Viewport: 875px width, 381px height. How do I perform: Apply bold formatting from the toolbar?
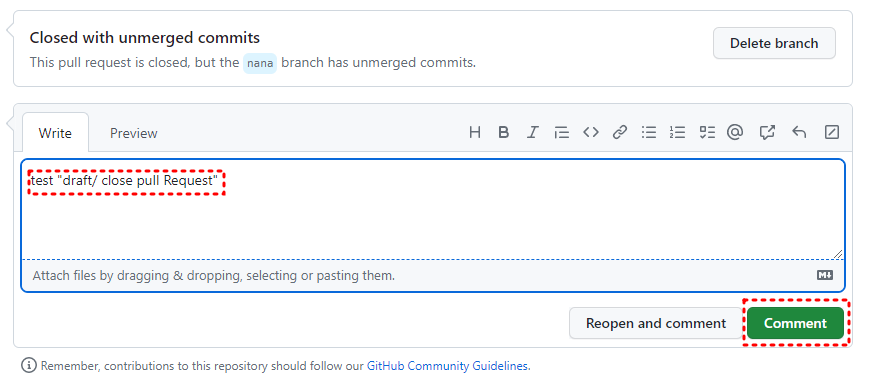(x=503, y=132)
